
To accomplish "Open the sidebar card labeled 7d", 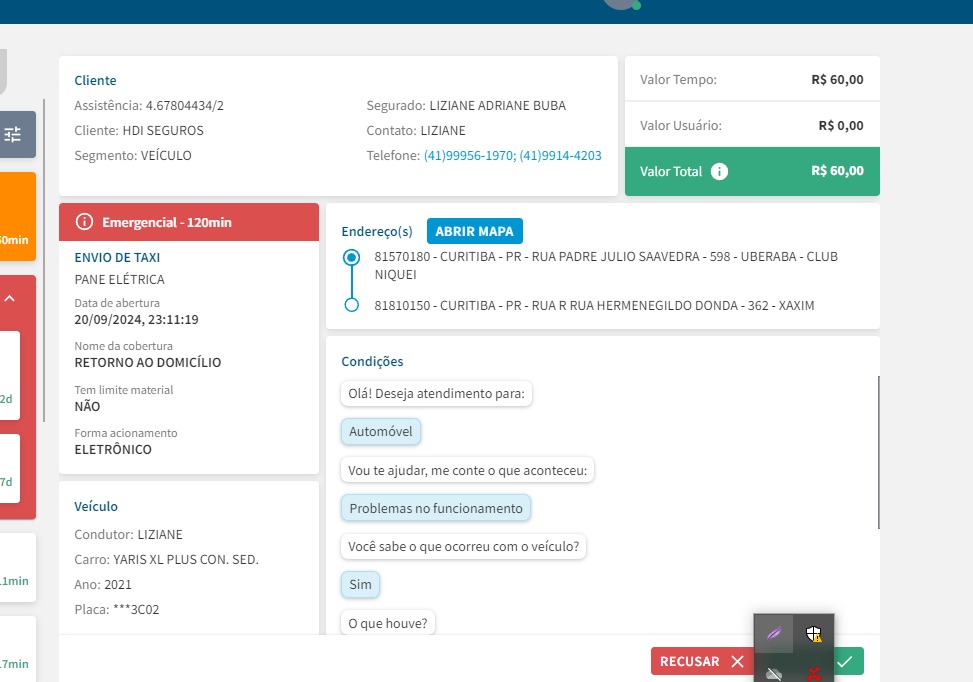I will pyautogui.click(x=9, y=468).
